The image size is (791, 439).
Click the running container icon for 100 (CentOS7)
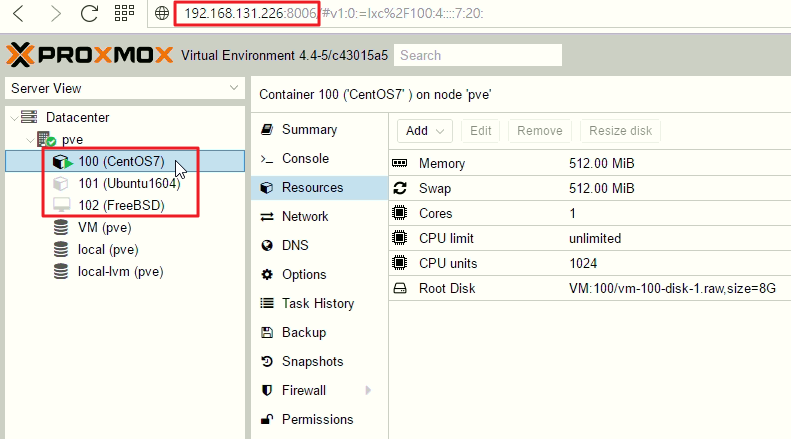pyautogui.click(x=63, y=161)
